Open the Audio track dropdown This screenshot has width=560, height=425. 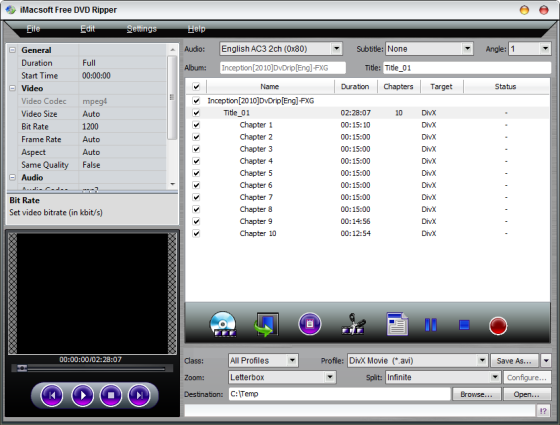click(x=336, y=49)
